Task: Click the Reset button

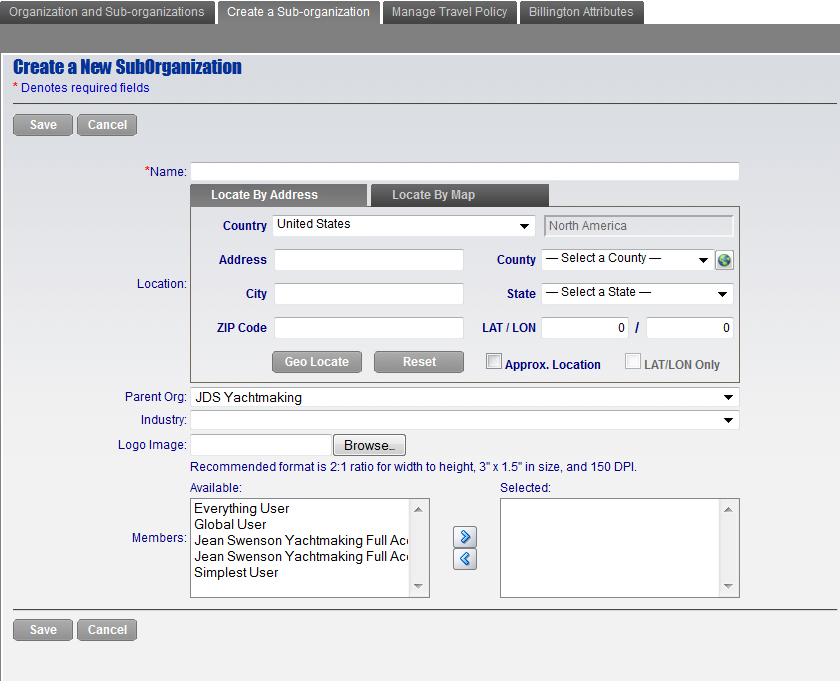Action: [419, 362]
